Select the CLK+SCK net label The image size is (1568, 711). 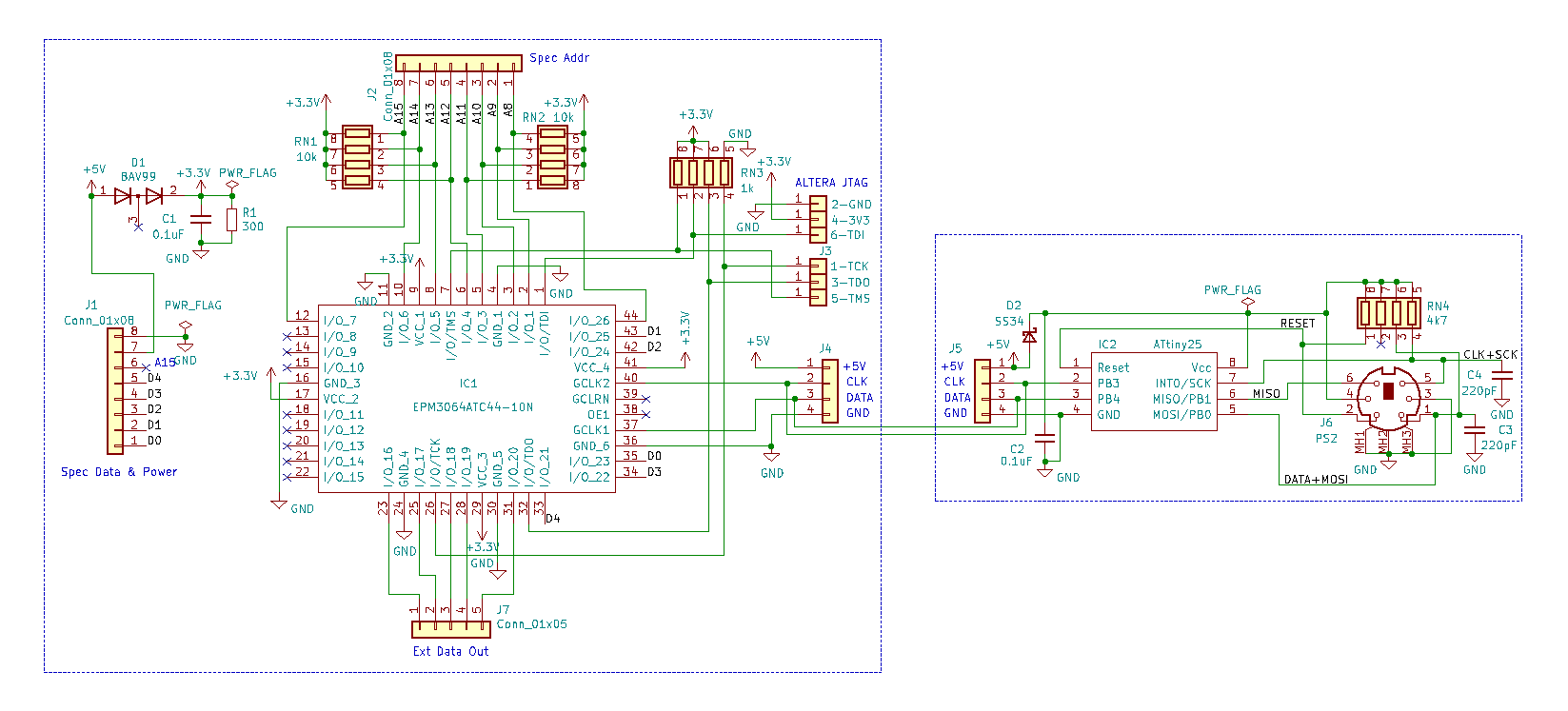[1491, 355]
